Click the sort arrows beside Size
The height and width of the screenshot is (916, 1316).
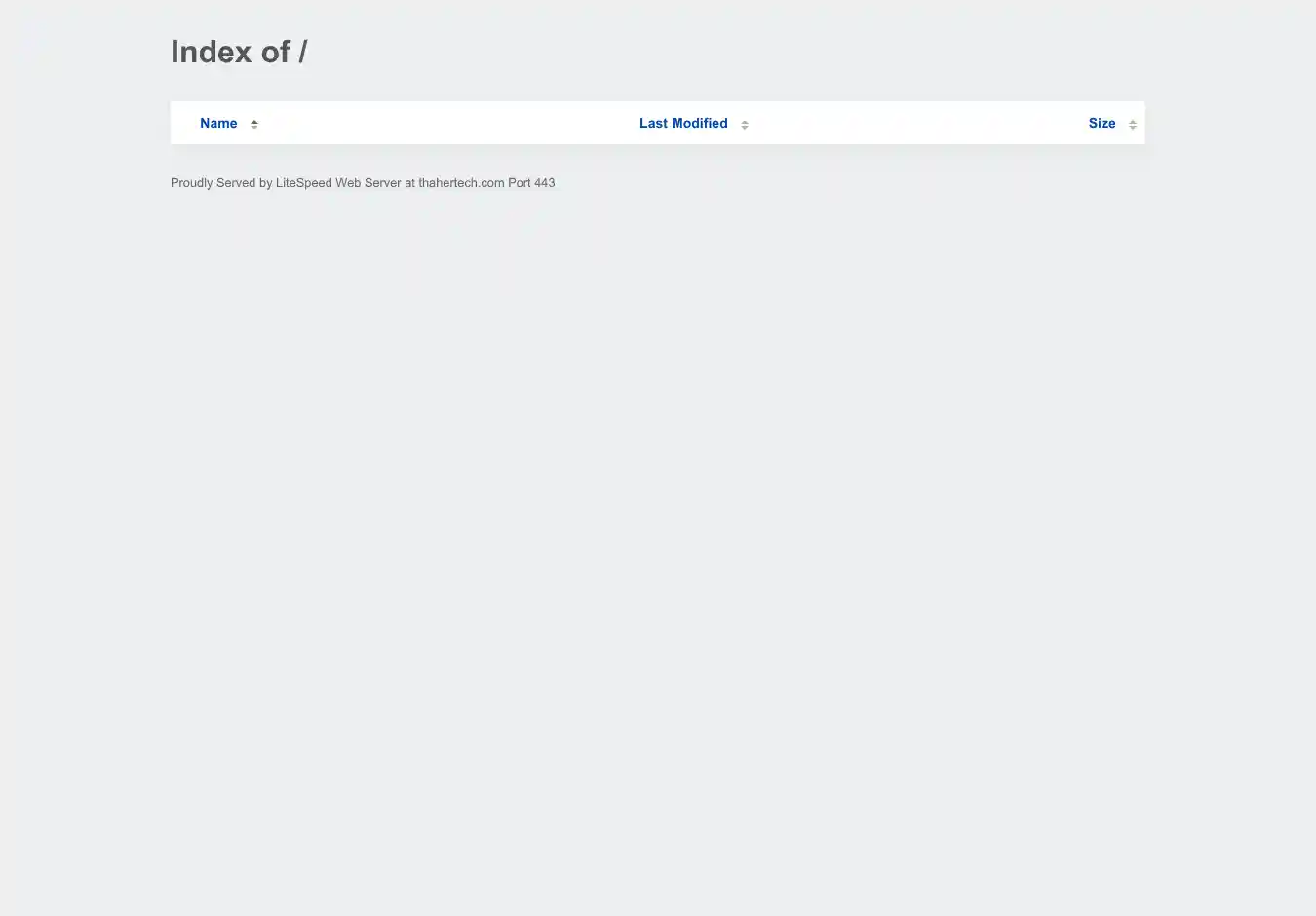click(1133, 124)
